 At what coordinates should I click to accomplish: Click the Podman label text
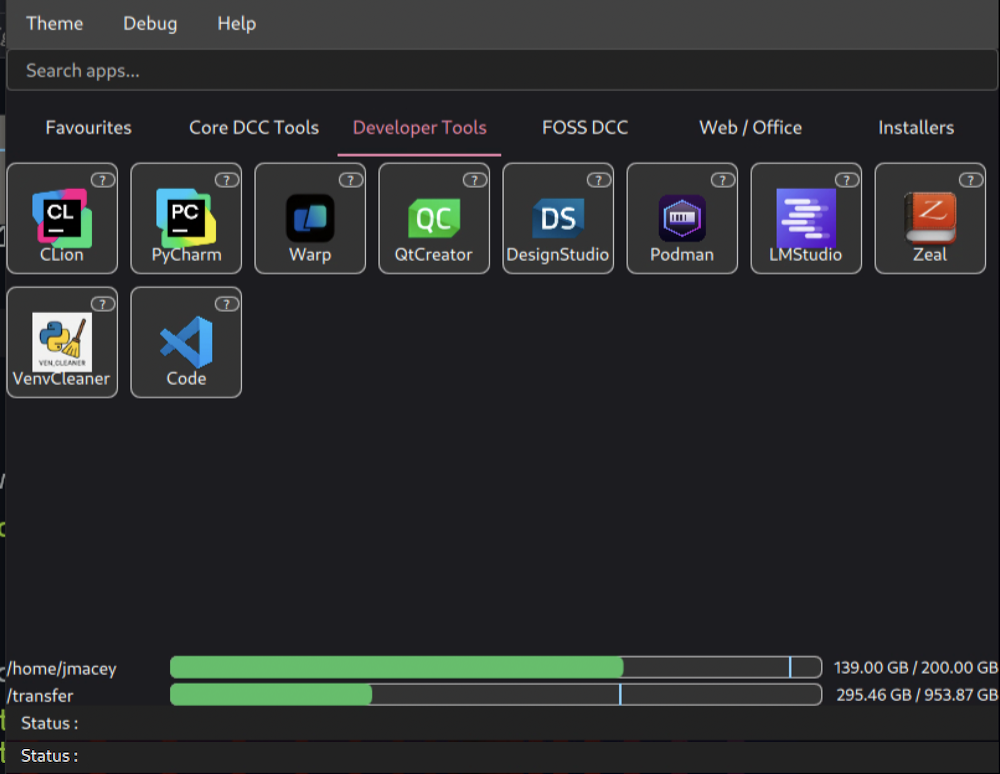pyautogui.click(x=682, y=255)
